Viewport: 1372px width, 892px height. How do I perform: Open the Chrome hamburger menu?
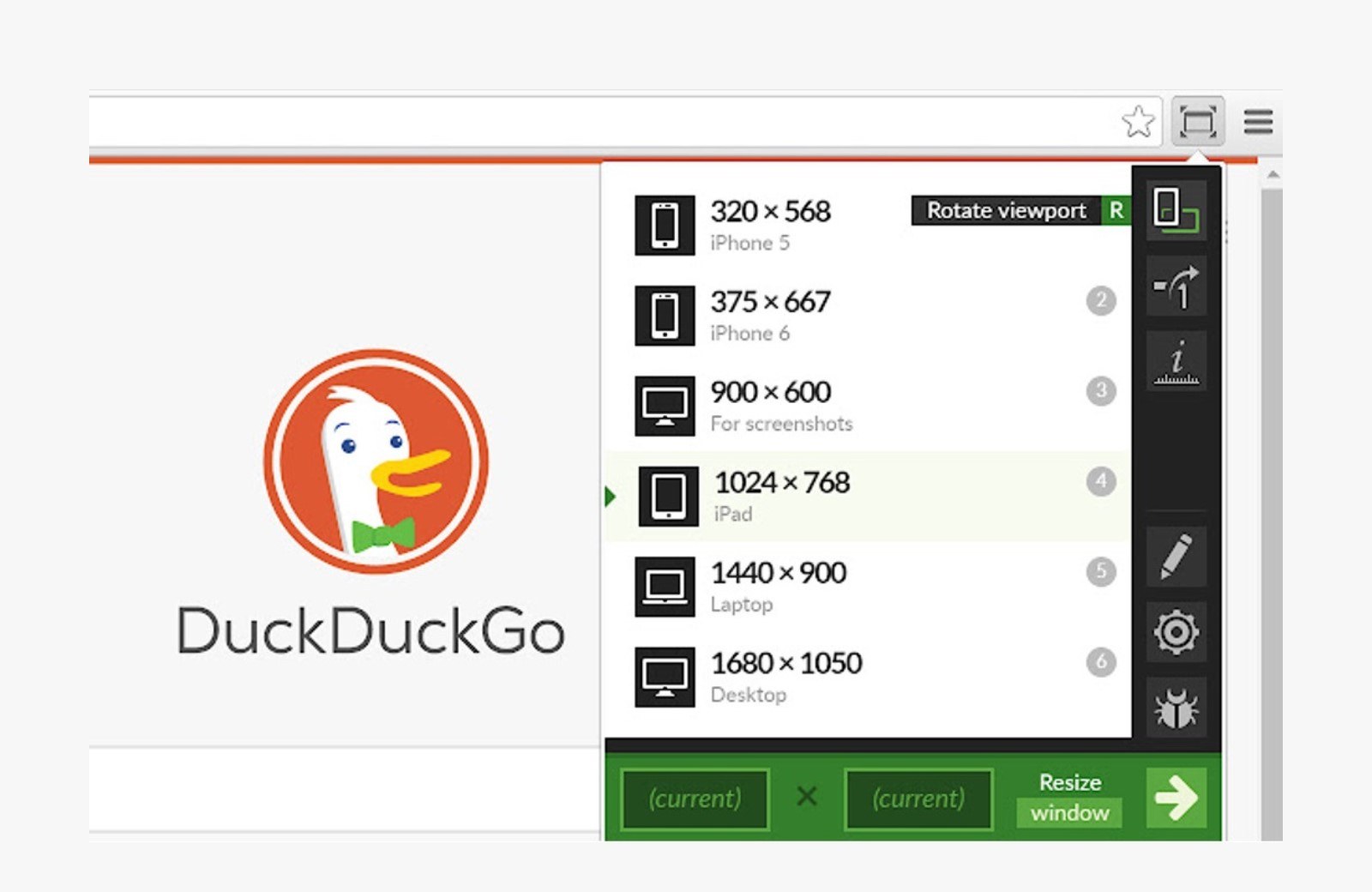click(1258, 122)
